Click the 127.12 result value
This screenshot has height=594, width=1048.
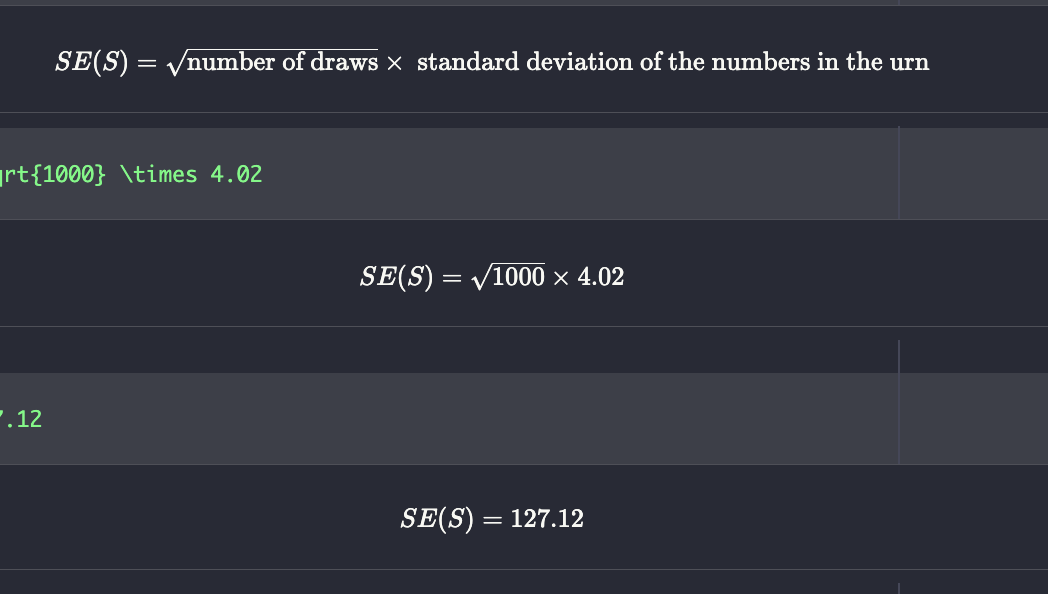coord(547,519)
